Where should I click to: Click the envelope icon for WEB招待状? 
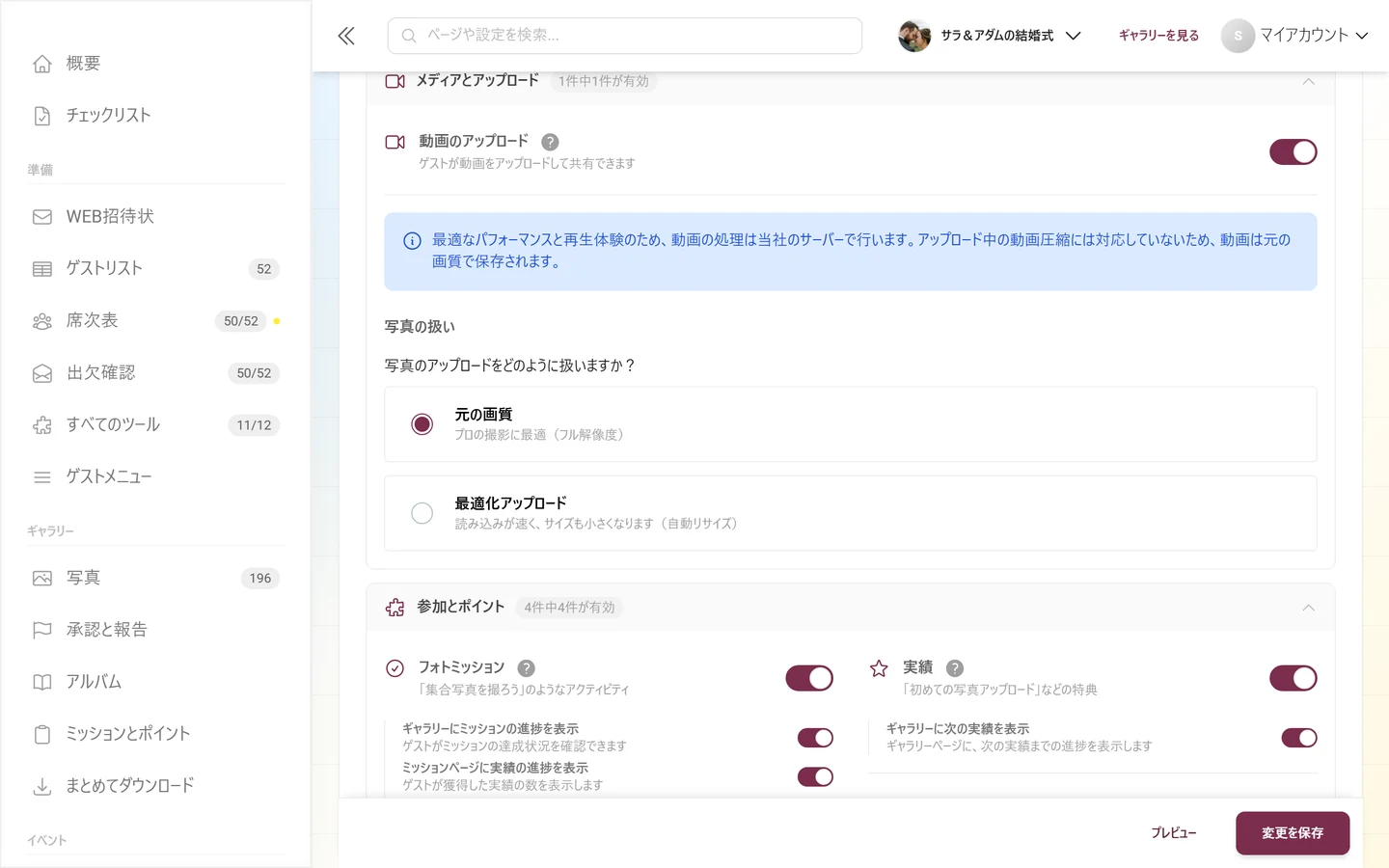coord(42,217)
